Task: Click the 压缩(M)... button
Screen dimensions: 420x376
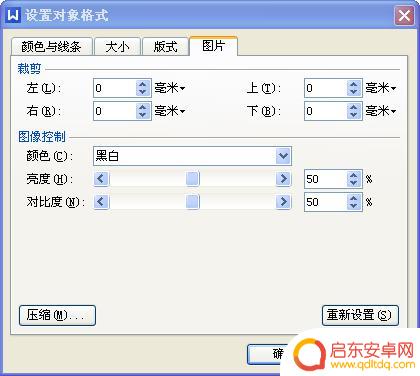Action: (x=57, y=315)
